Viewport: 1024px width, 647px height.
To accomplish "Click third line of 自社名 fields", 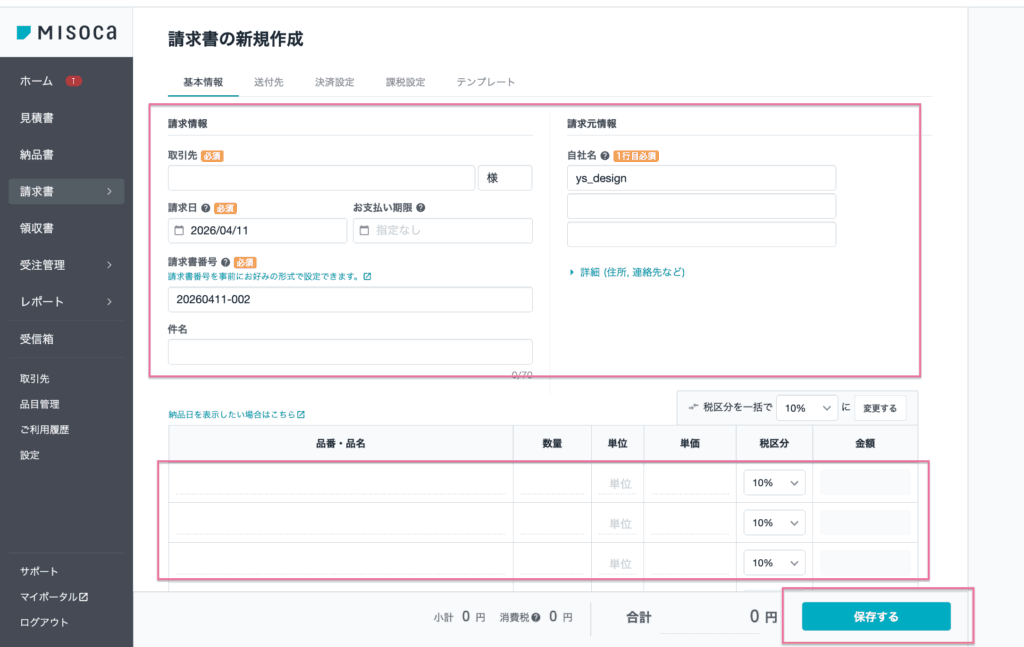I will (x=701, y=234).
